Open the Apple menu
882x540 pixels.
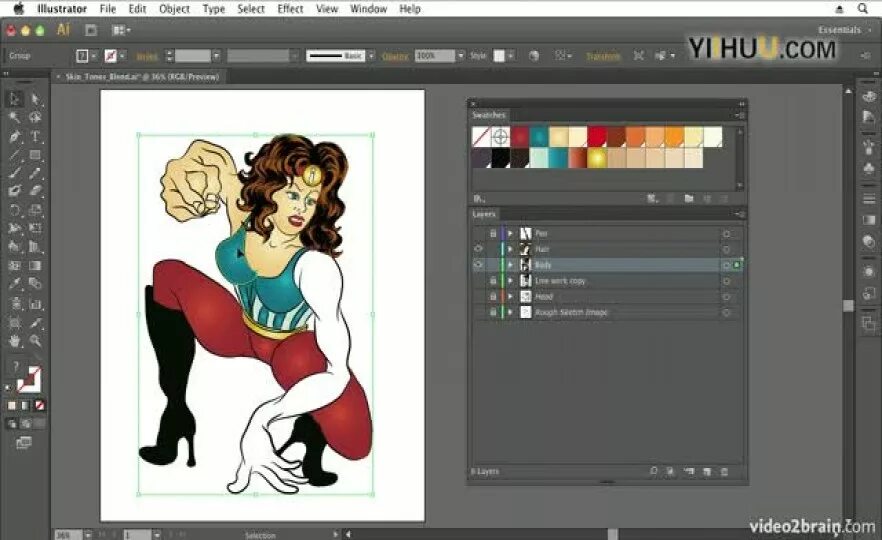[x=19, y=9]
